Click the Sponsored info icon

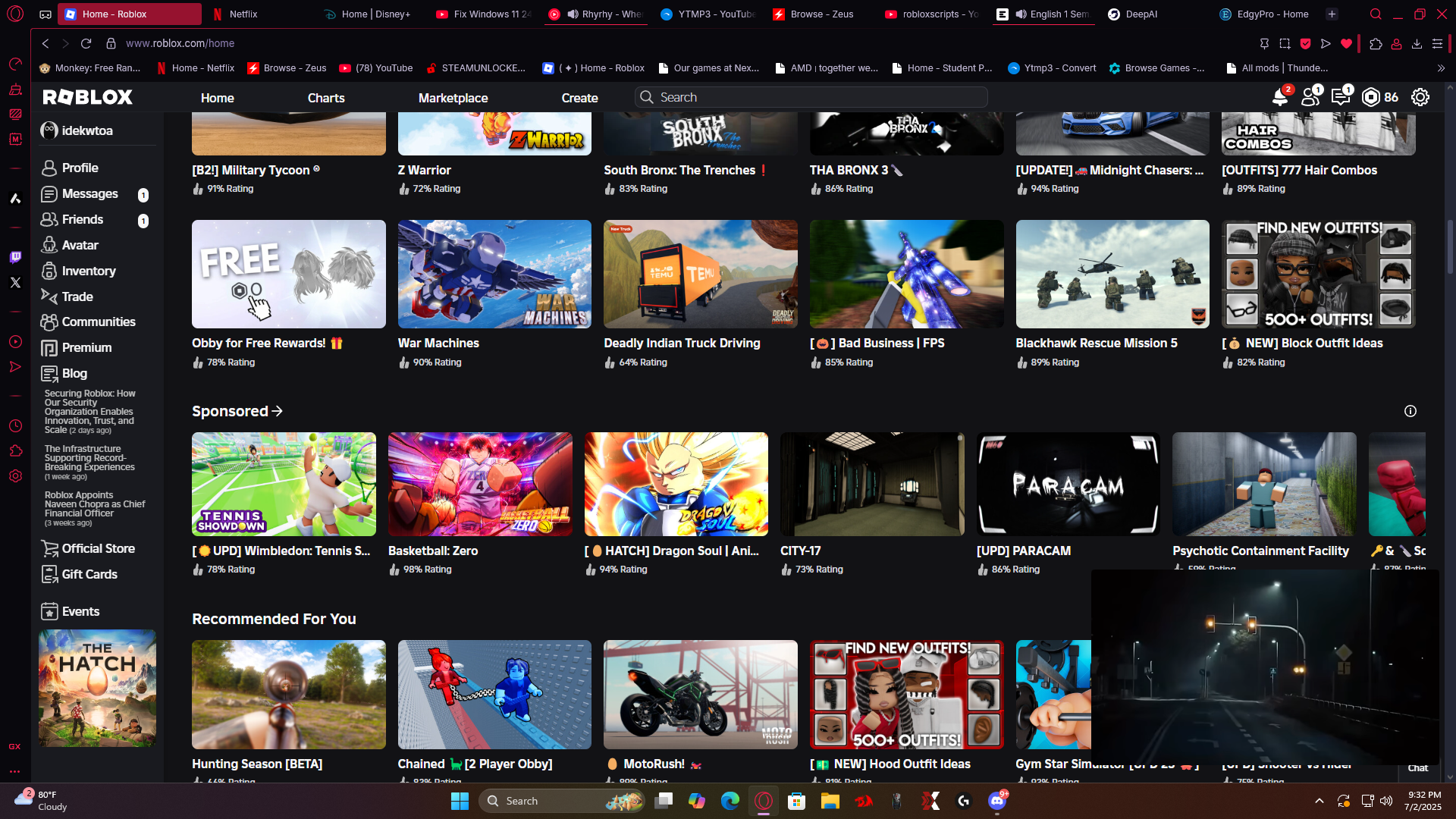(x=1410, y=411)
